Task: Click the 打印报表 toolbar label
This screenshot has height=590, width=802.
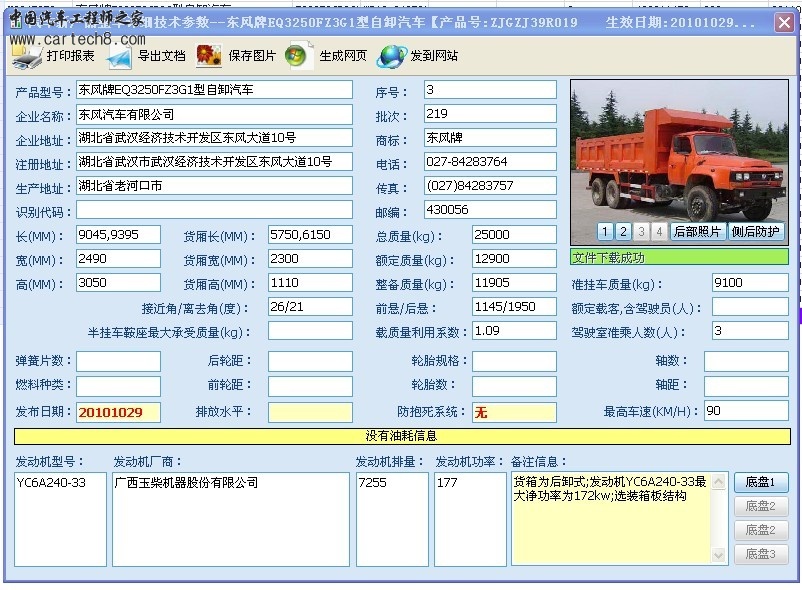Action: click(x=71, y=56)
